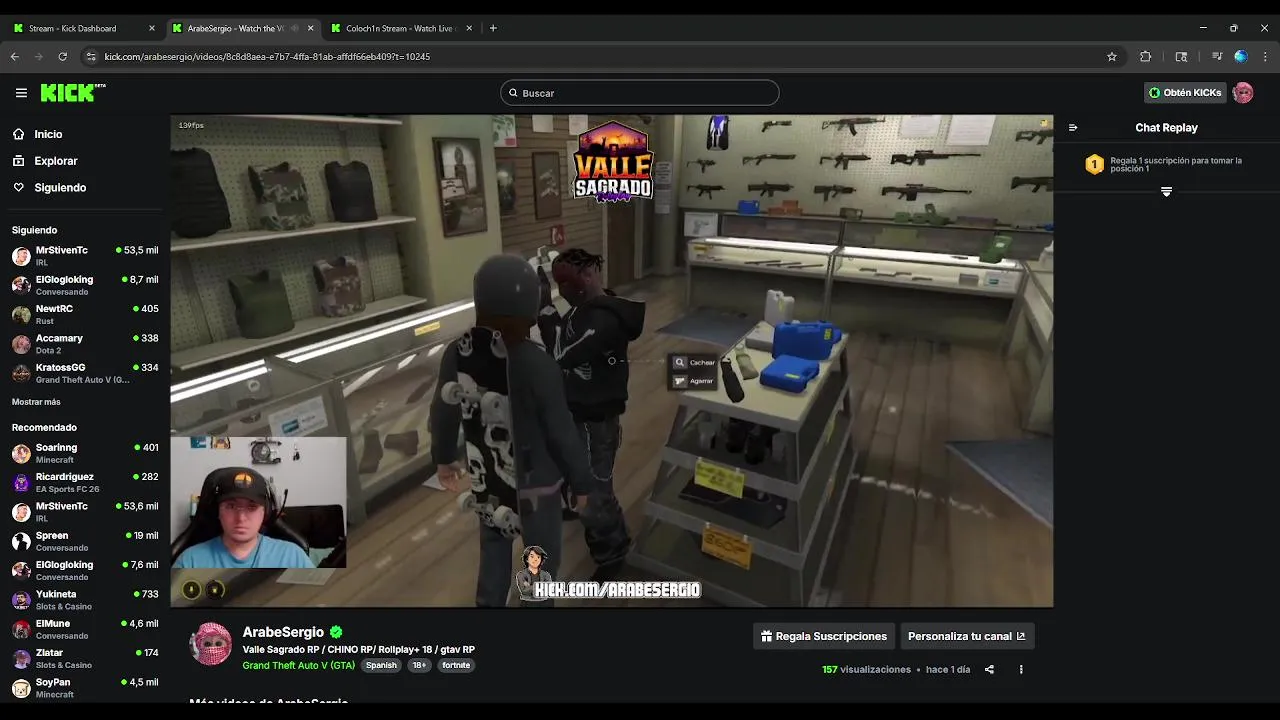Click ArabeSergio channel avatar
1280x720 pixels.
pos(210,645)
